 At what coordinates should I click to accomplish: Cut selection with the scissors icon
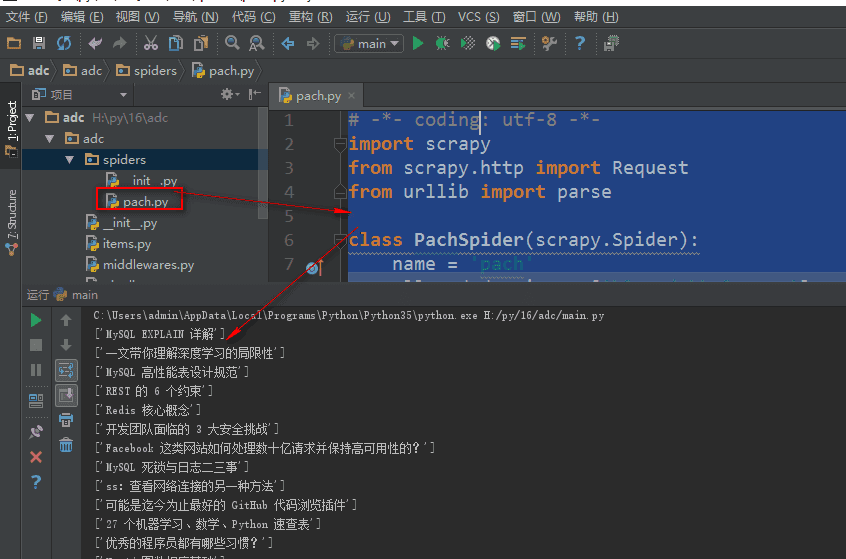[151, 43]
